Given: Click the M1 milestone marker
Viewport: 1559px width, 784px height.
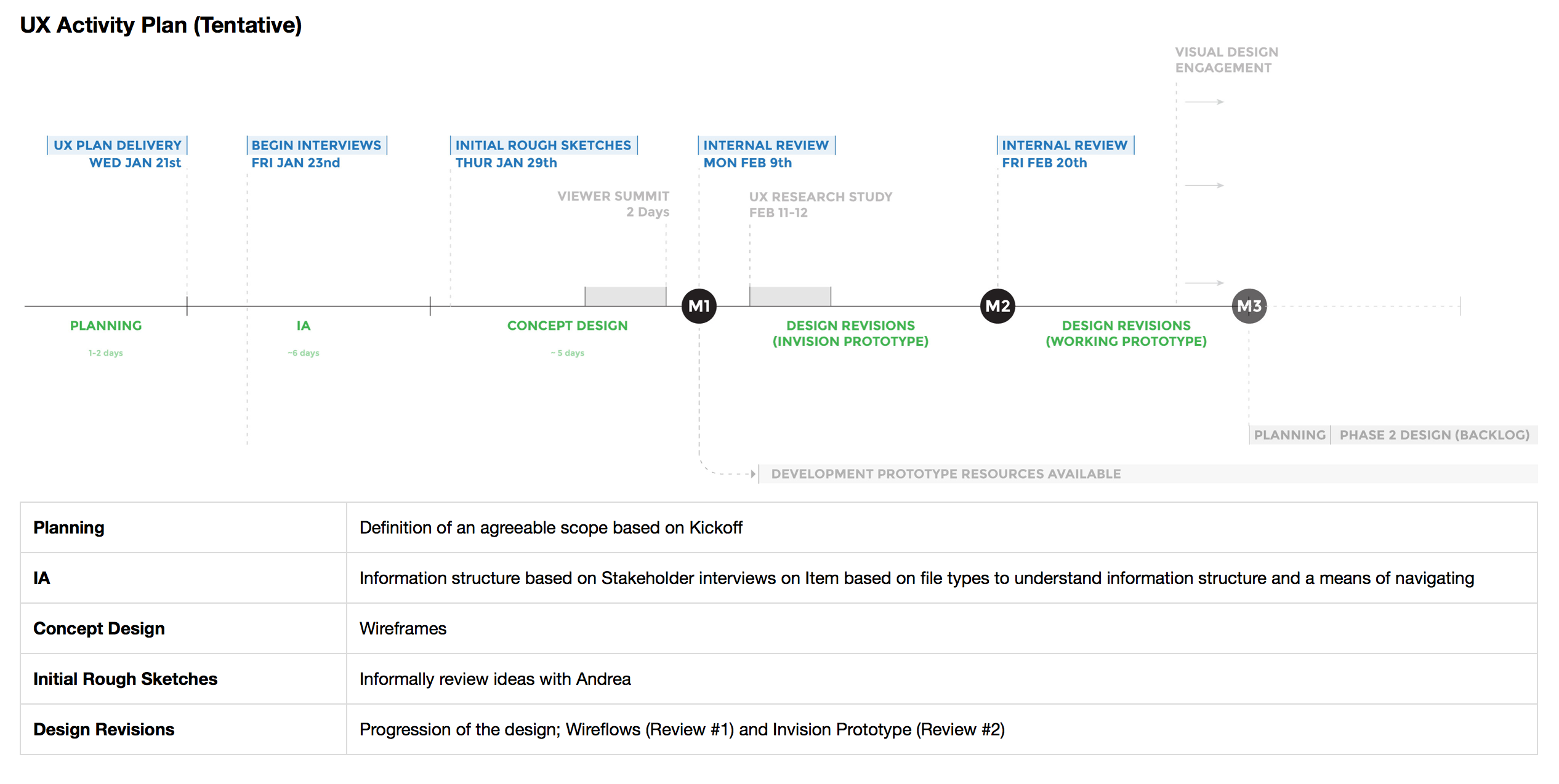Looking at the screenshot, I should pos(699,306).
